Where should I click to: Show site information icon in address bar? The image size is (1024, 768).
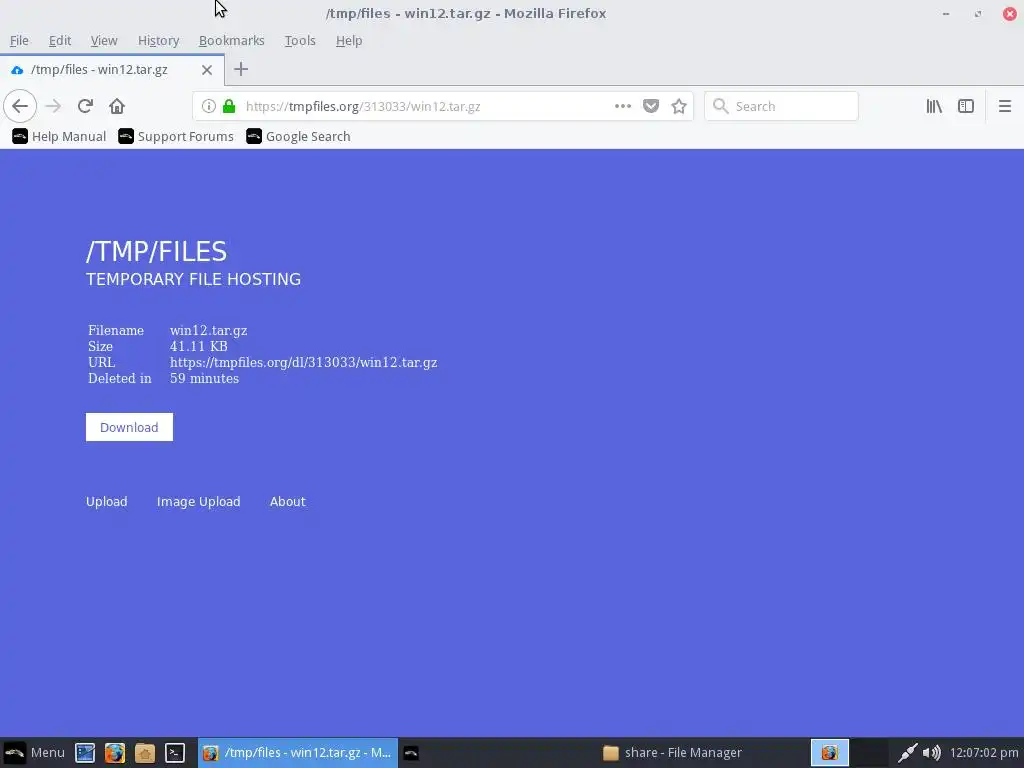tap(208, 106)
